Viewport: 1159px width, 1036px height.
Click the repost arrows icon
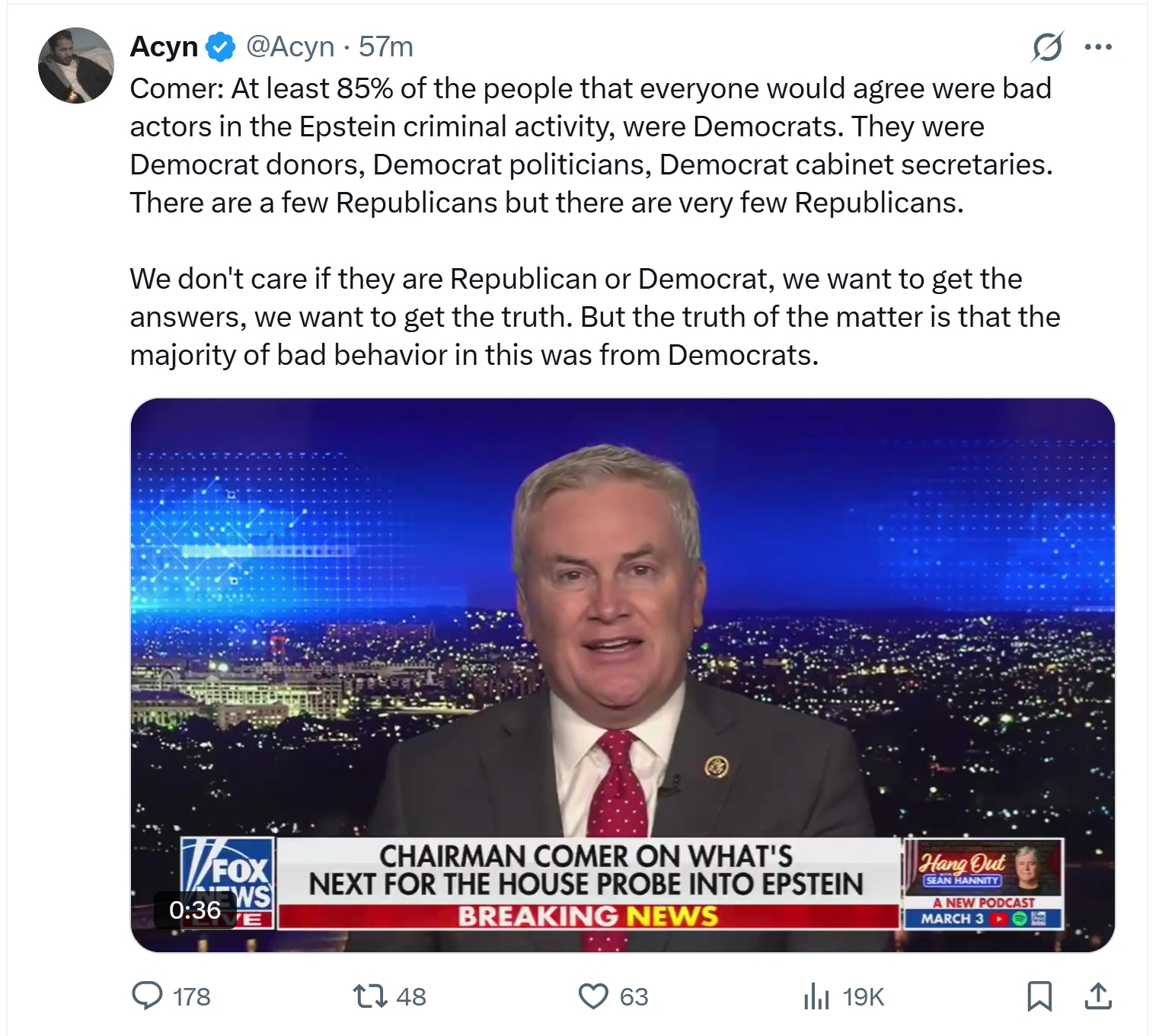(370, 996)
